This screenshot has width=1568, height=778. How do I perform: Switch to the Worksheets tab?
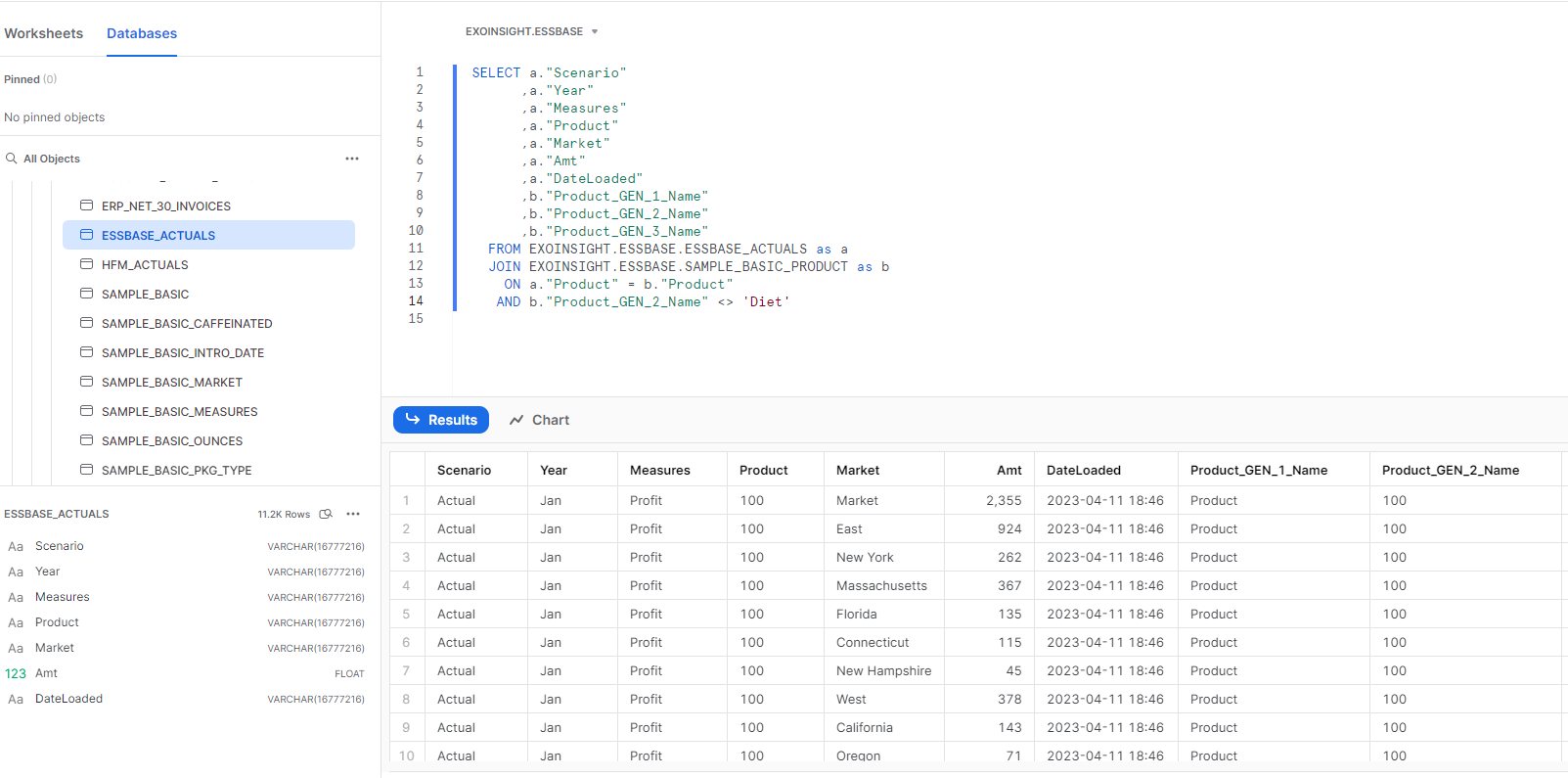44,33
